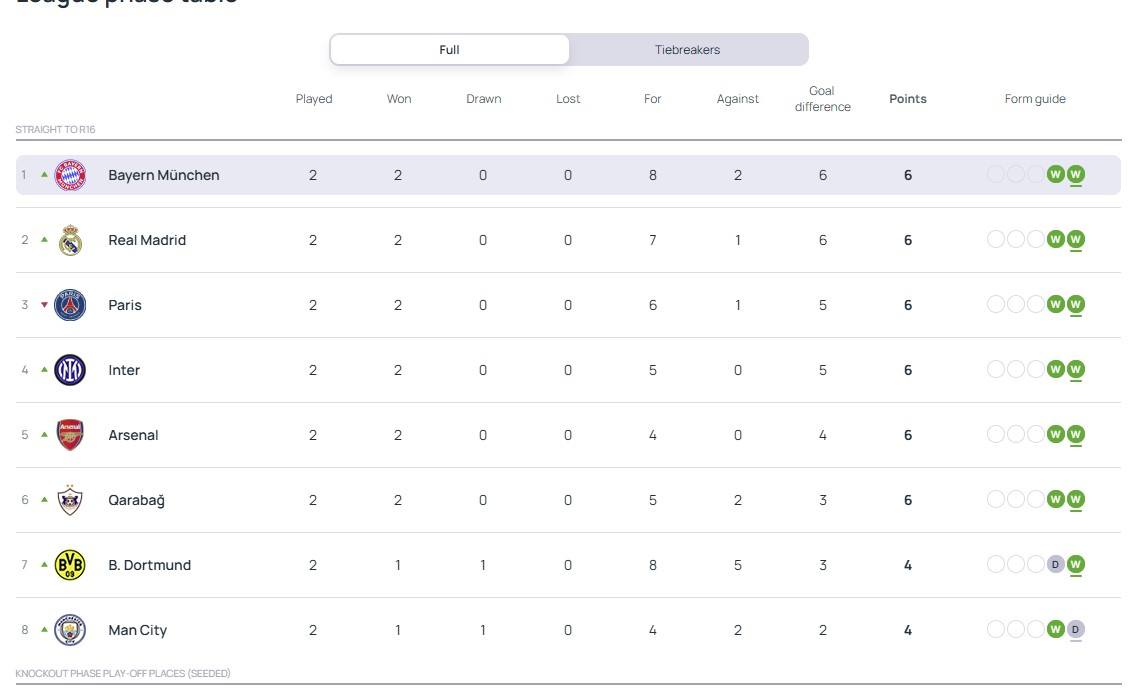Open the Bayern München team link
The height and width of the screenshot is (690, 1129).
(x=163, y=175)
